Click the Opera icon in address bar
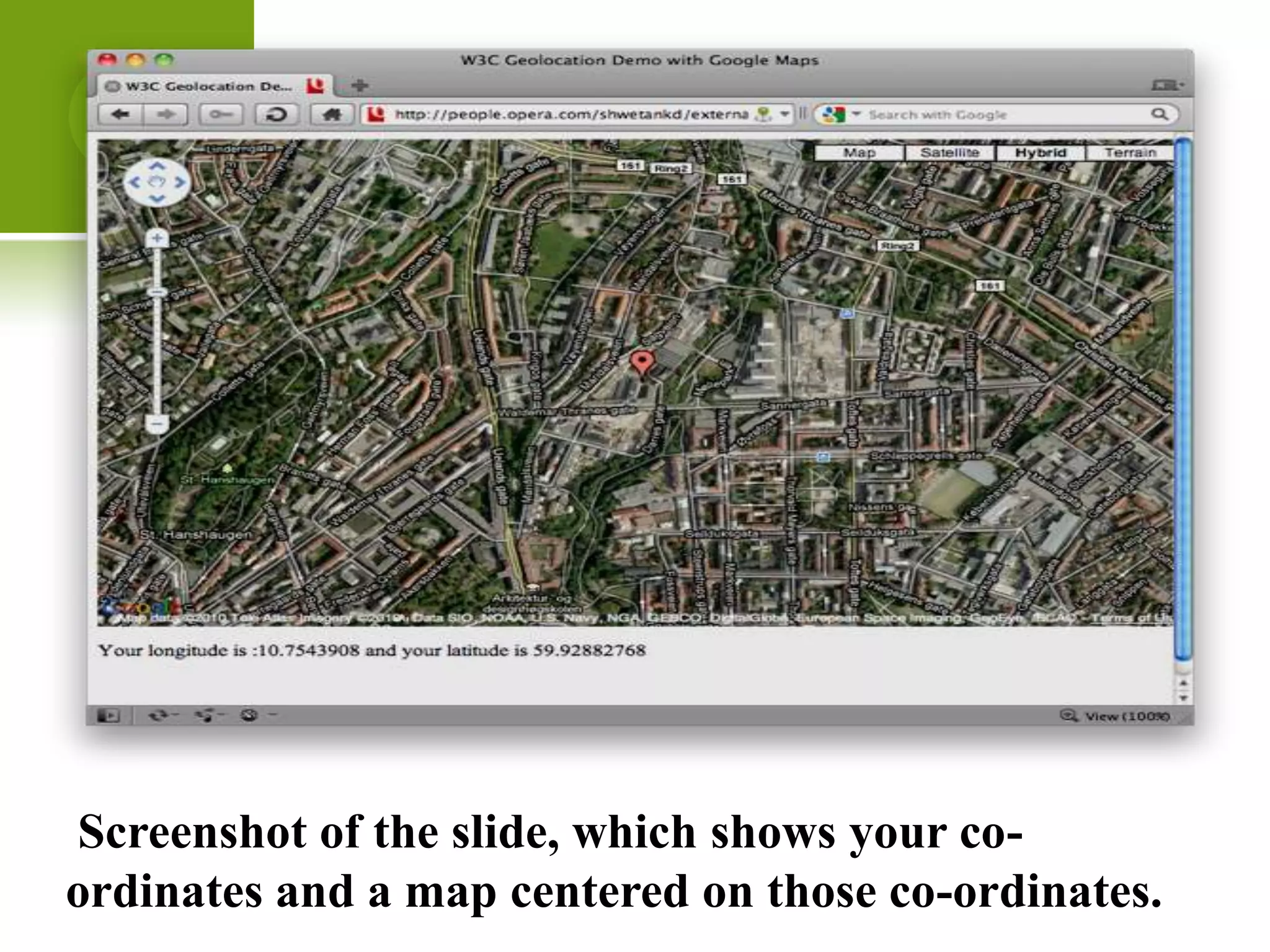This screenshot has width=1270, height=952. 376,115
